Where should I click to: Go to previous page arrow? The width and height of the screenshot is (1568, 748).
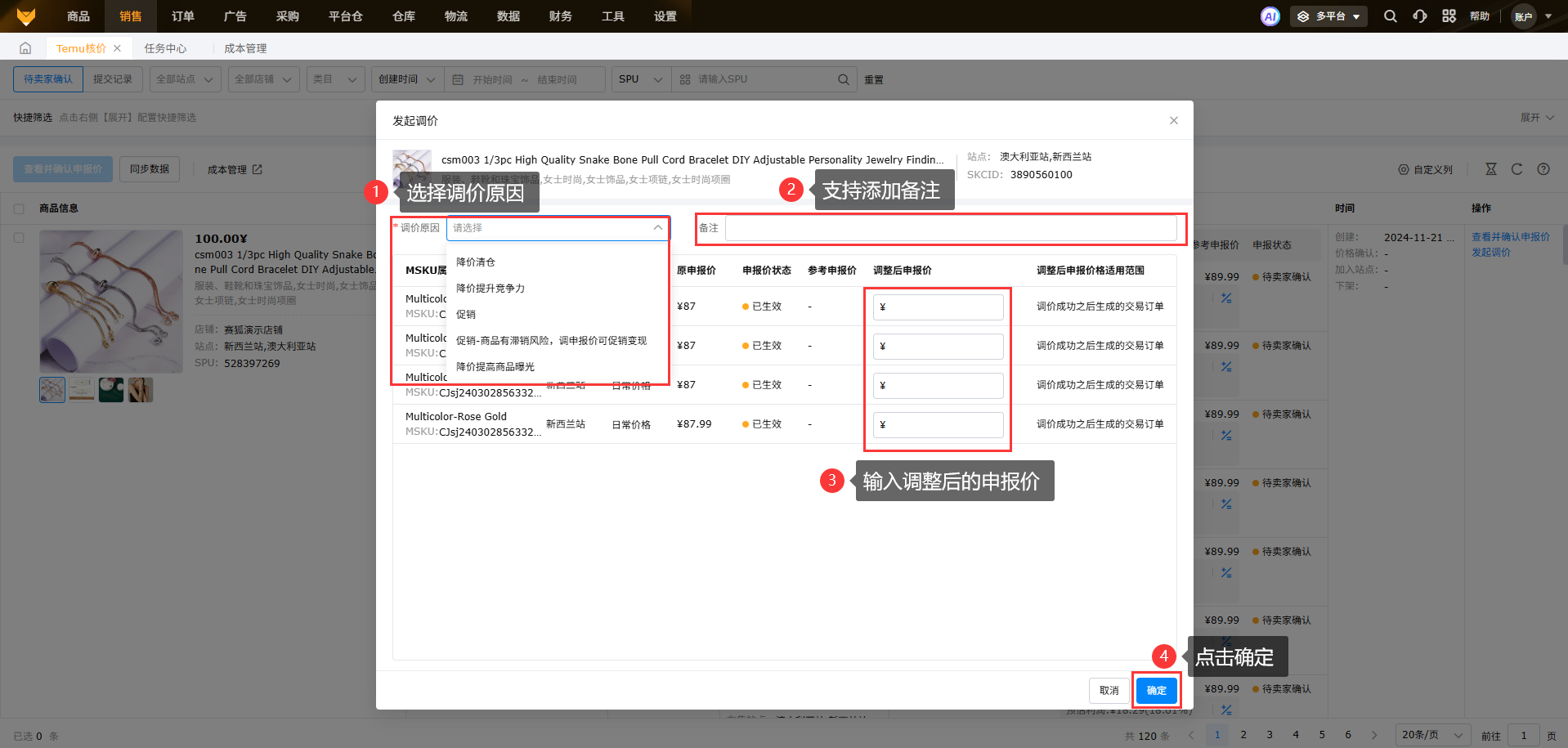(x=1191, y=735)
